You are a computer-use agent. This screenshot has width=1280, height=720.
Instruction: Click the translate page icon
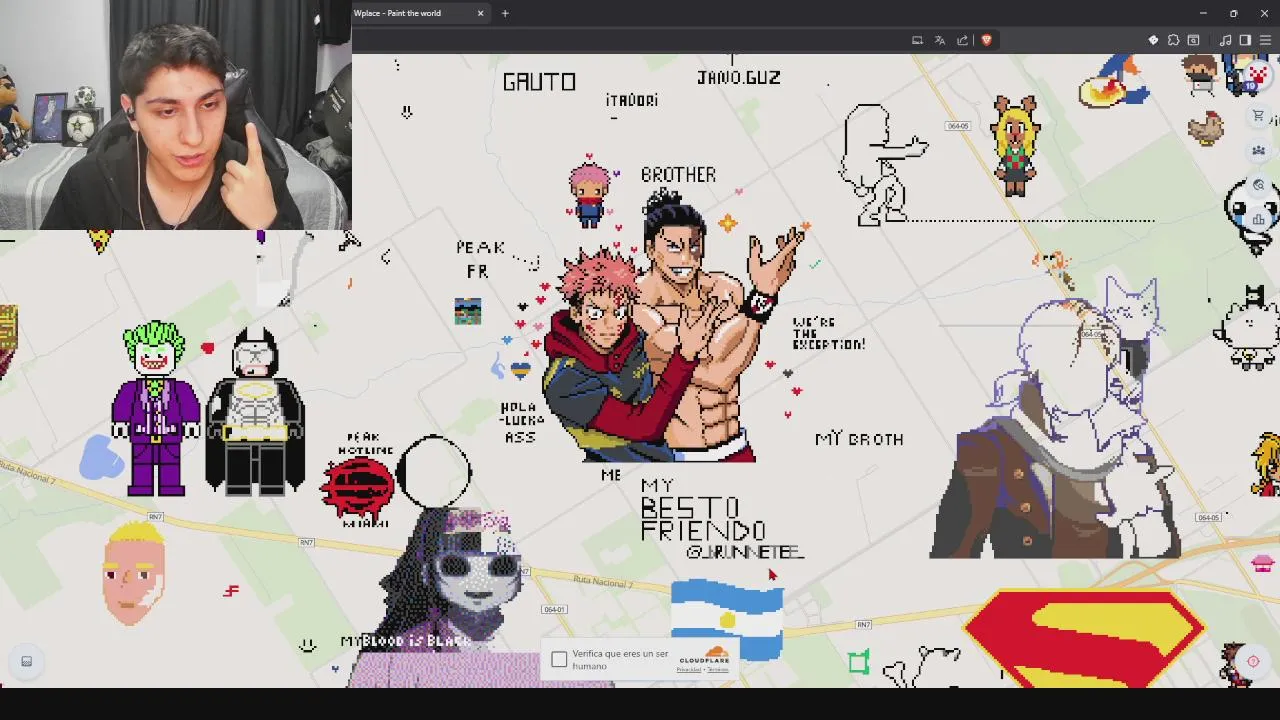point(940,40)
